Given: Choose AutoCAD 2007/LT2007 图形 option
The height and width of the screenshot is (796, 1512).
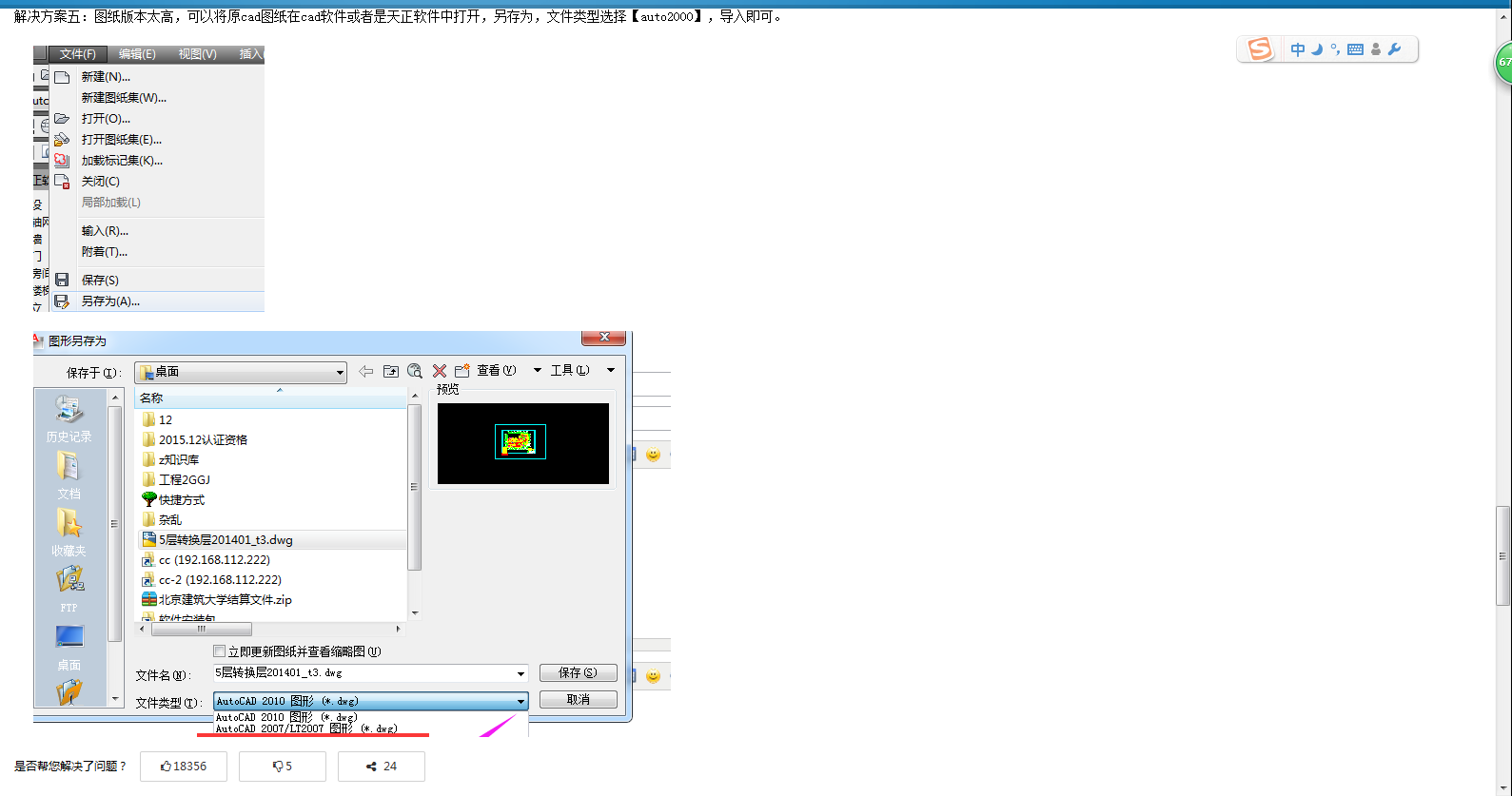Looking at the screenshot, I should point(306,728).
